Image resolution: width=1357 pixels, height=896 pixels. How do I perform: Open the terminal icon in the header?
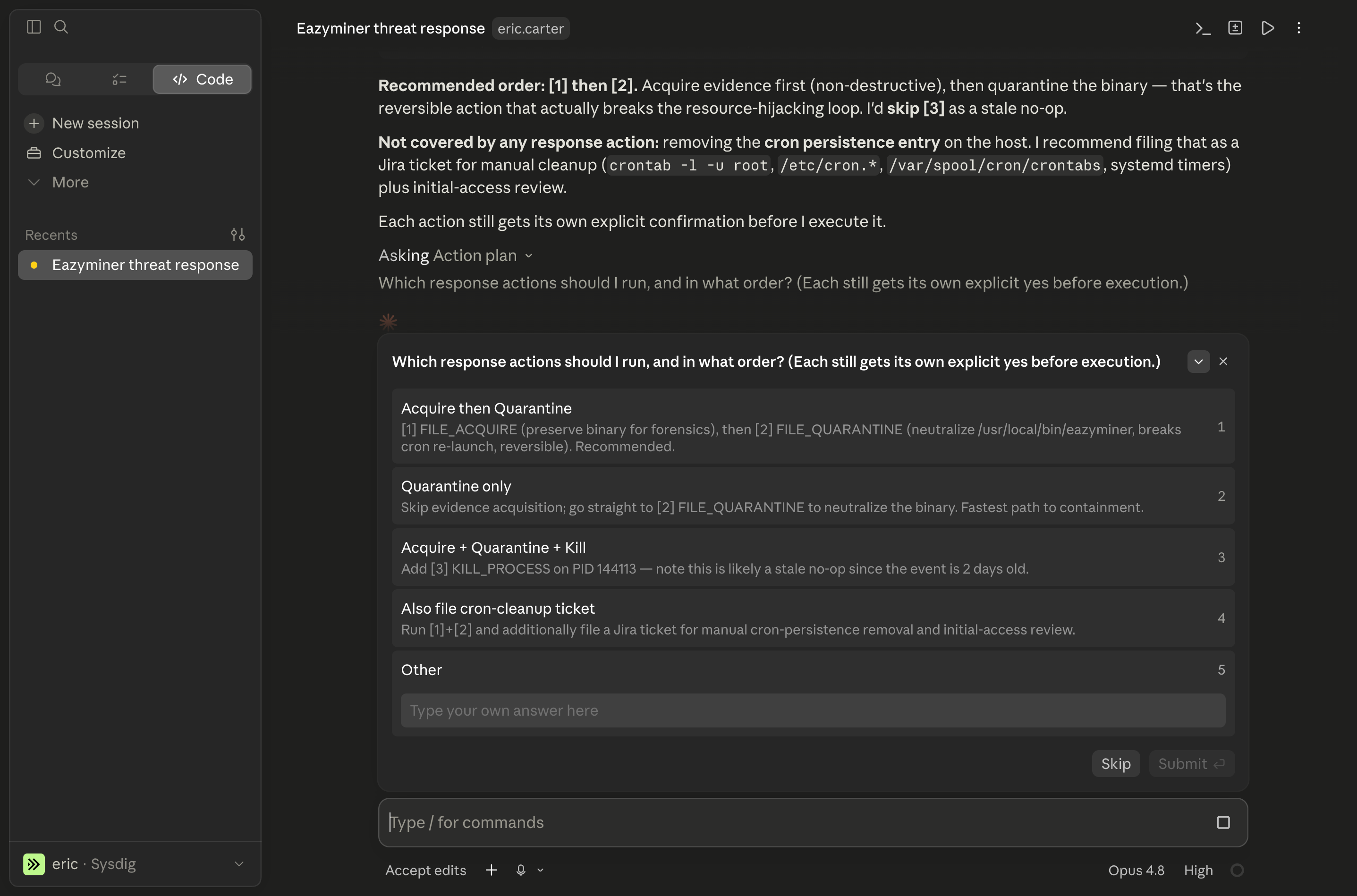[x=1203, y=28]
